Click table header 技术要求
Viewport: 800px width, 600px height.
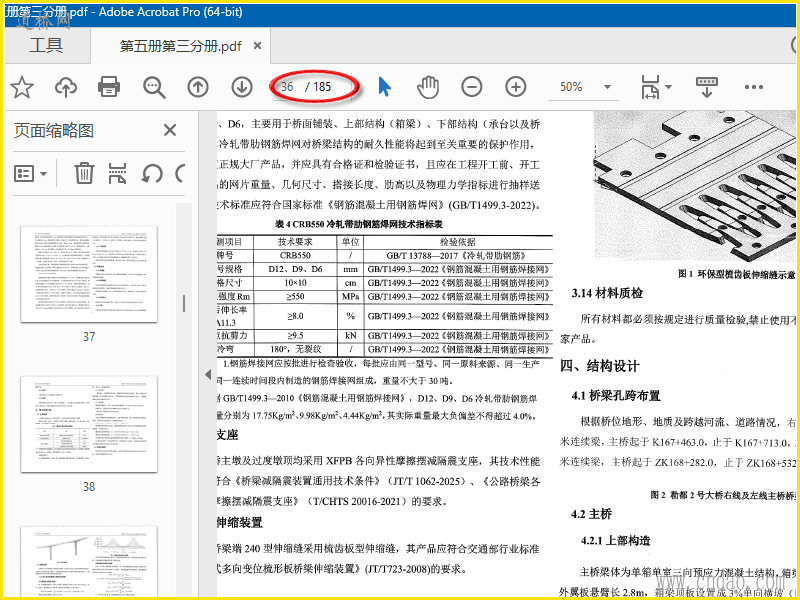coord(295,242)
